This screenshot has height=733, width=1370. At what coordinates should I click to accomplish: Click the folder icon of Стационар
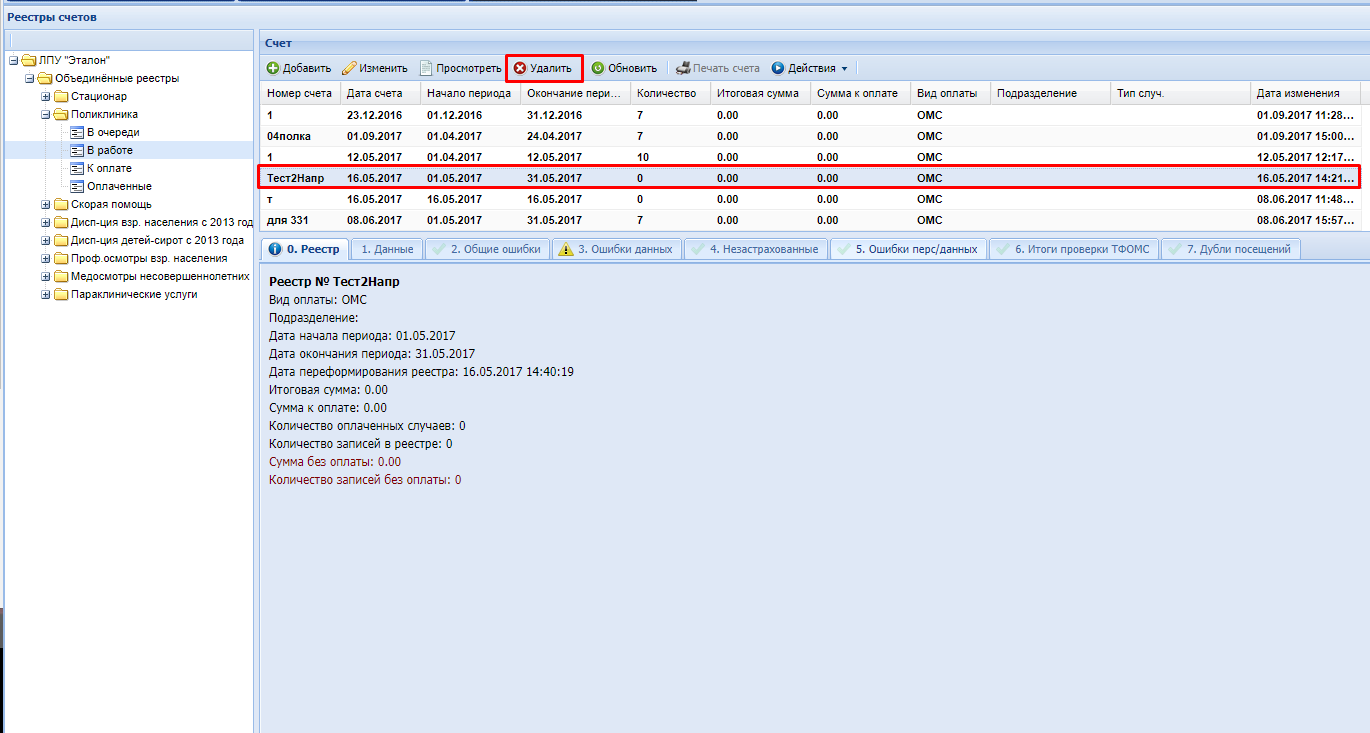click(61, 96)
